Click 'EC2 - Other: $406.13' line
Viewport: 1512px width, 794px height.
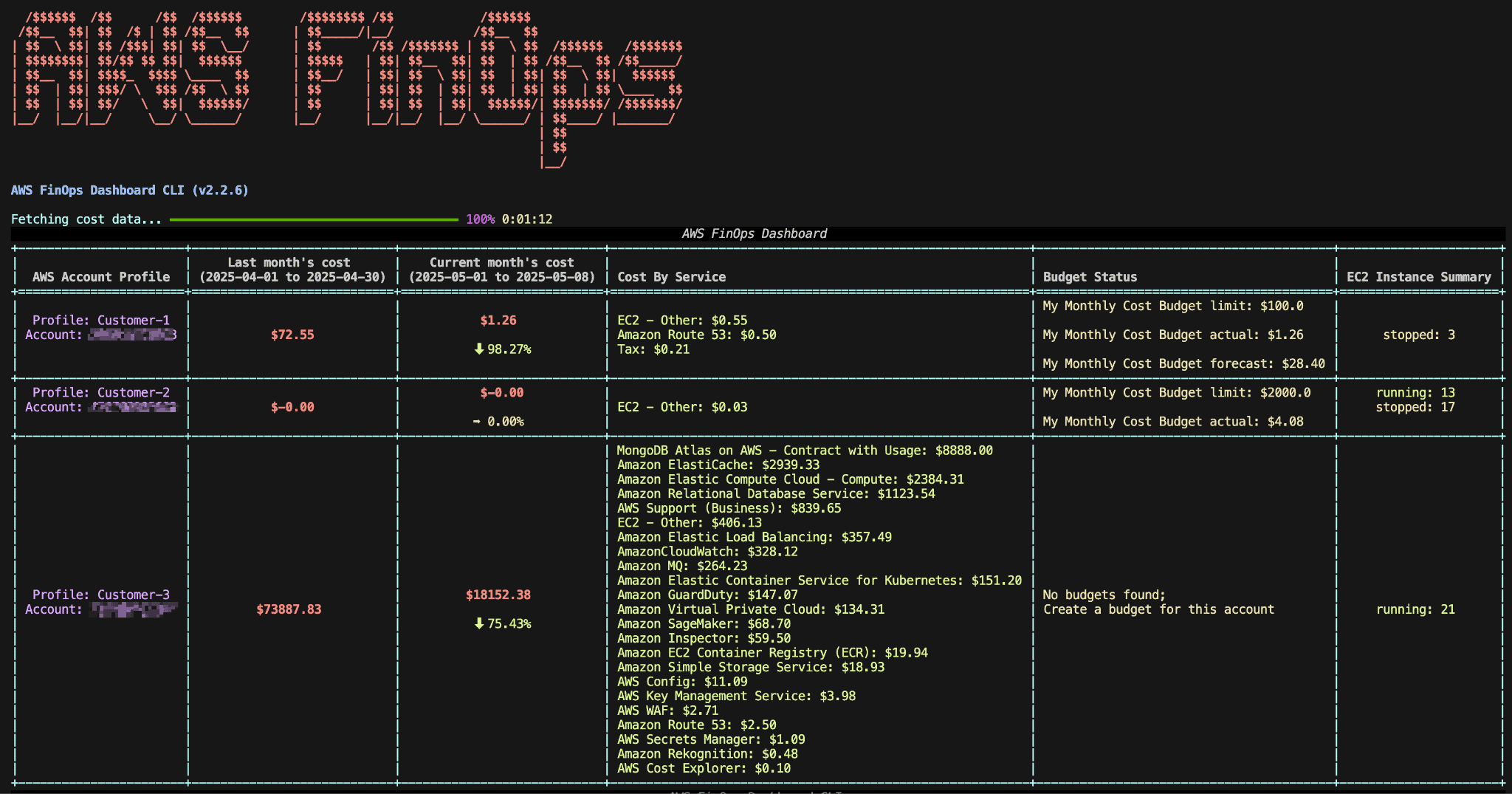tap(690, 523)
